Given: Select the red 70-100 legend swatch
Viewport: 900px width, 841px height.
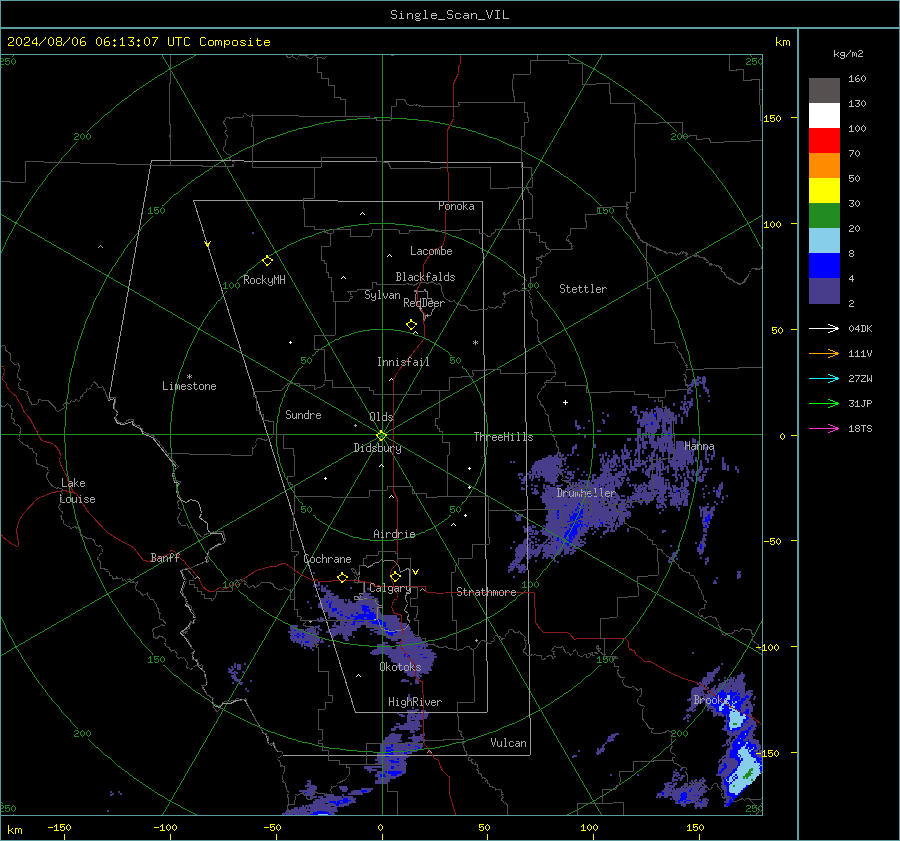Looking at the screenshot, I should (x=824, y=141).
